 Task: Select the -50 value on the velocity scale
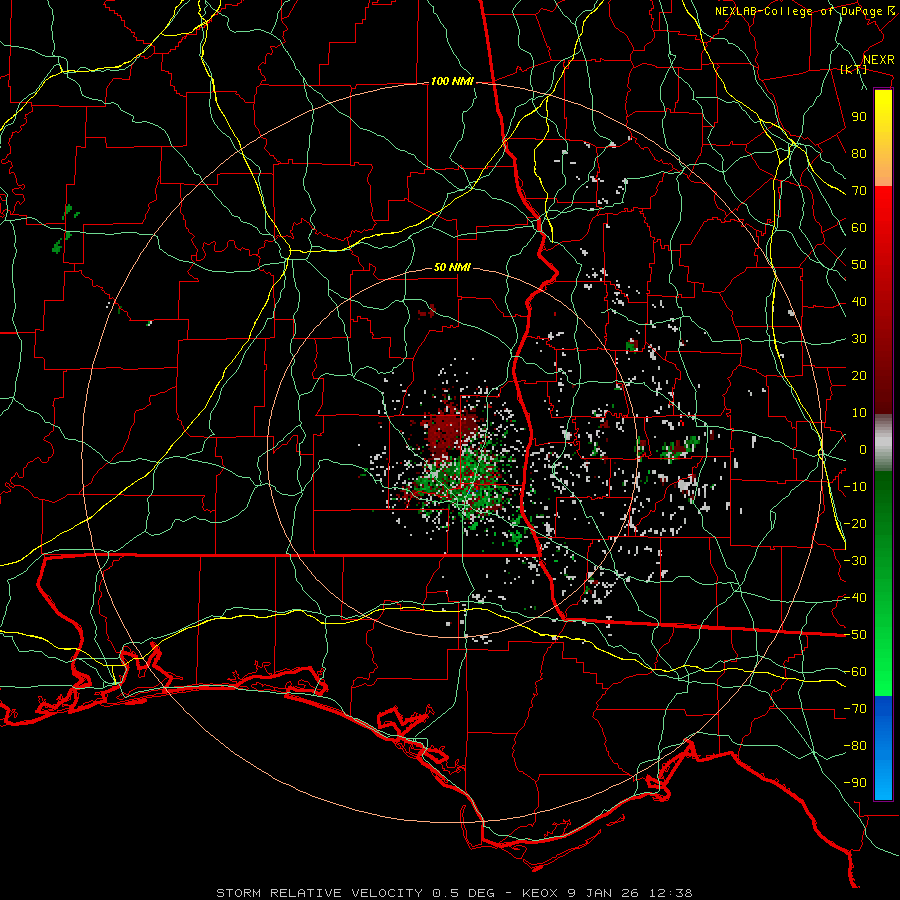click(x=855, y=635)
